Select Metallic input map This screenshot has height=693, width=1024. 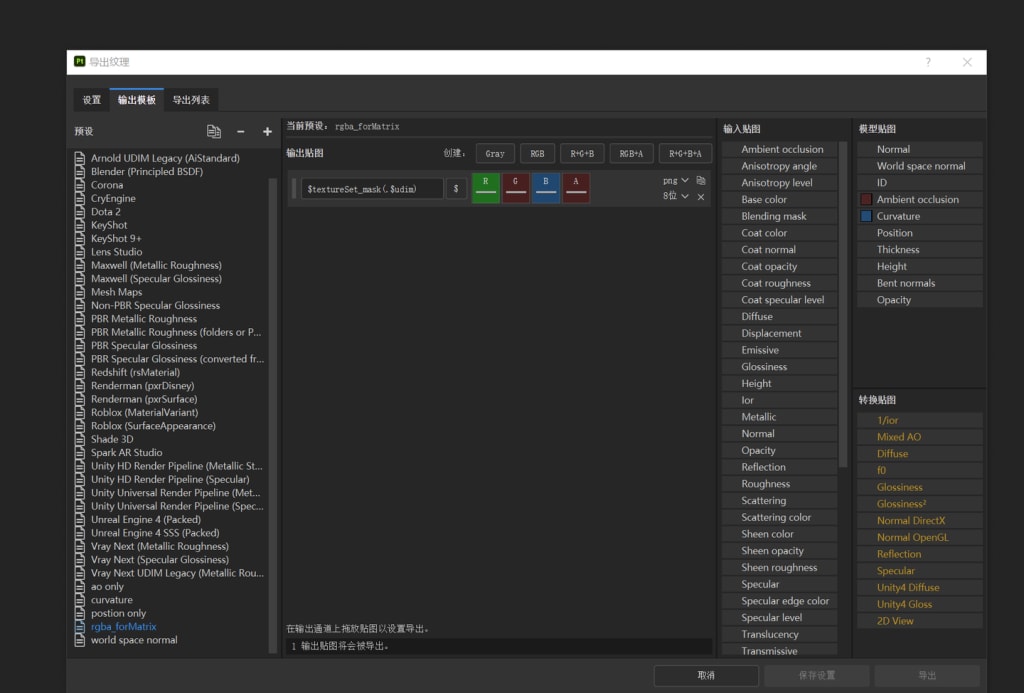[x=779, y=417]
